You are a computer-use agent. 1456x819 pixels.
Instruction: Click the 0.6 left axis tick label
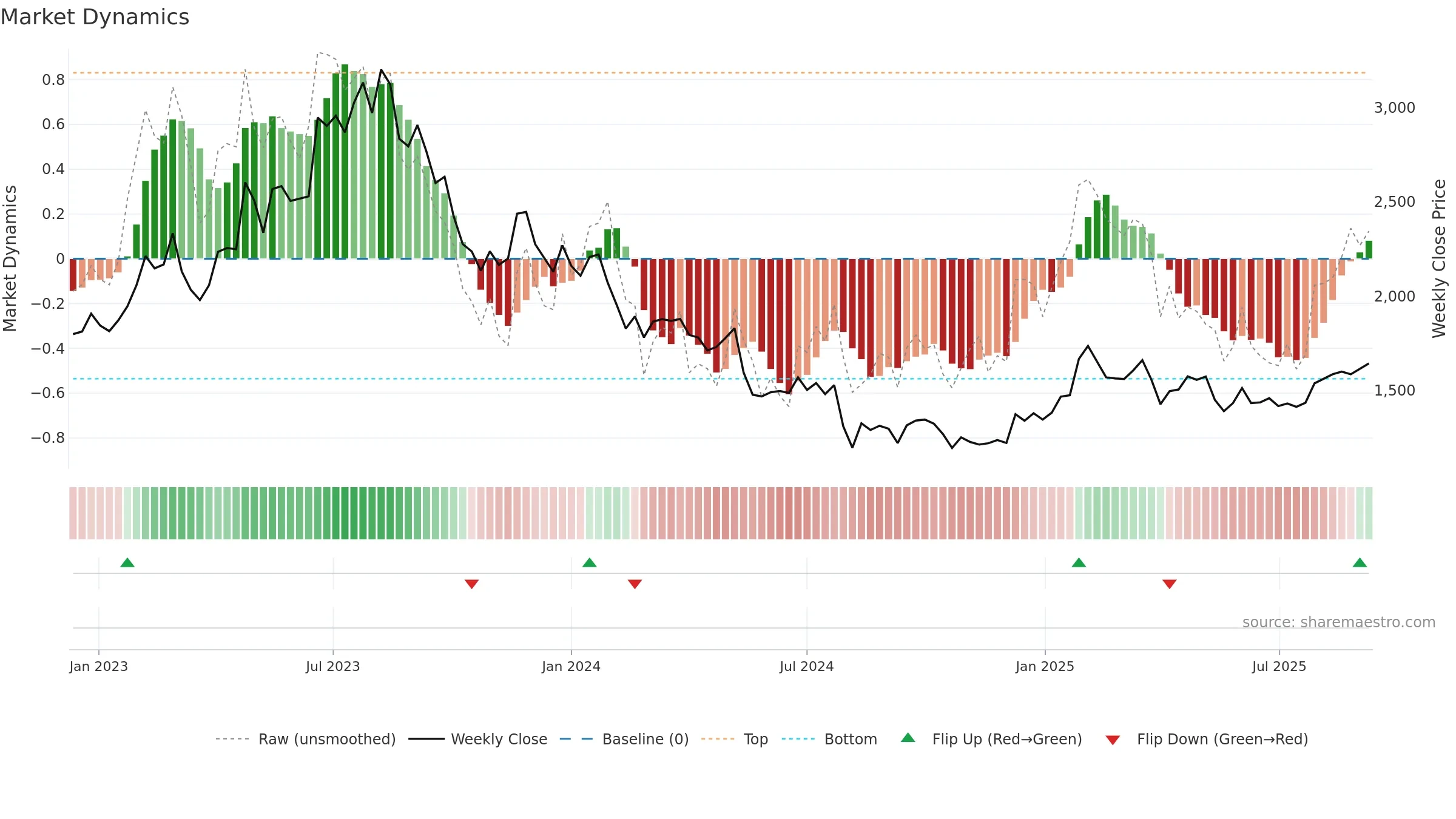[x=53, y=124]
